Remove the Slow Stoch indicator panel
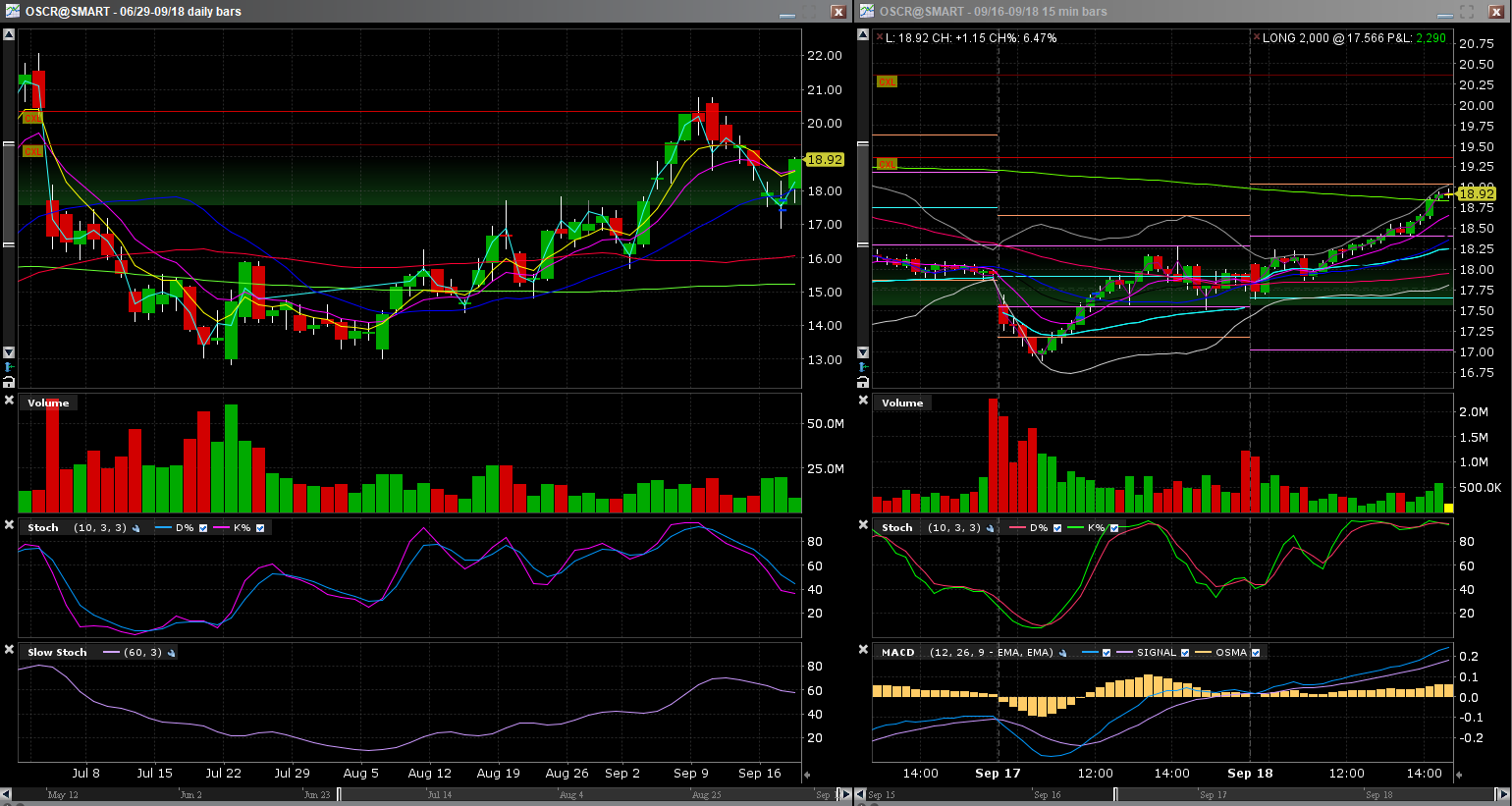This screenshot has height=806, width=1512. (x=9, y=650)
